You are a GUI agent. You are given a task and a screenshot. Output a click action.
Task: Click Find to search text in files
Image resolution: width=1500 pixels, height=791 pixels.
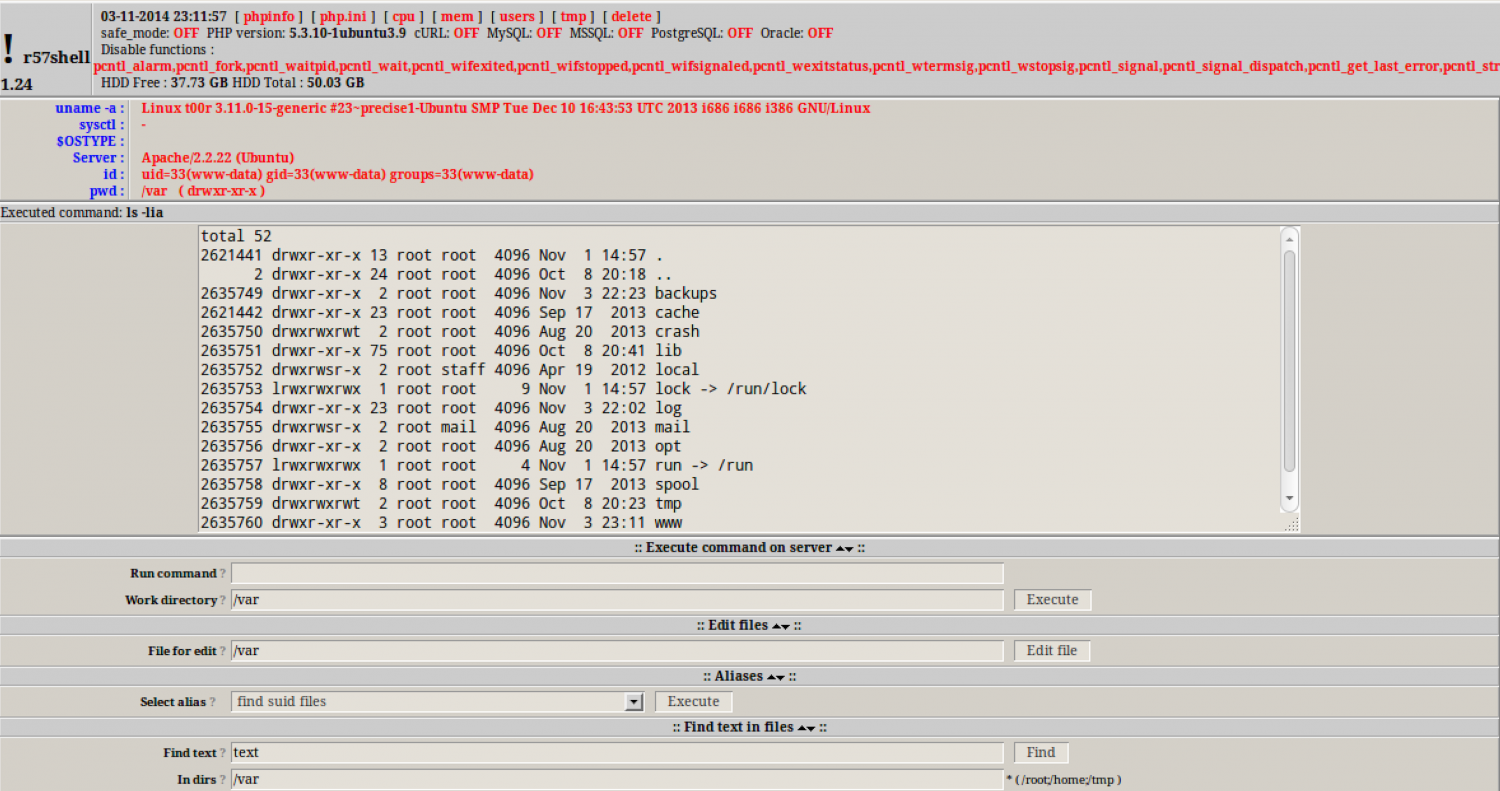[x=1040, y=752]
